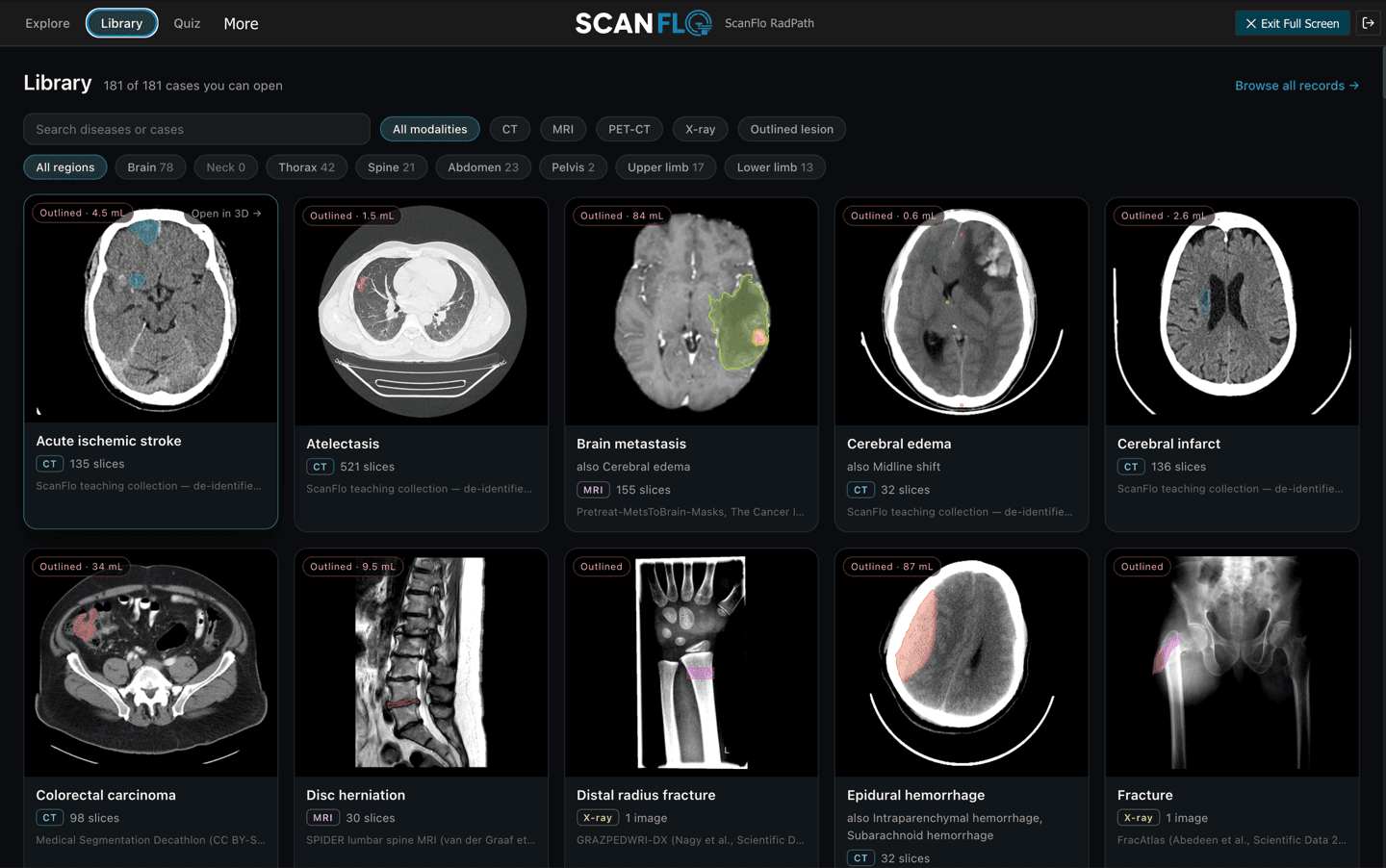The image size is (1386, 868).
Task: Open the Epidural hemorrhage CT thumbnail
Action: 962,663
